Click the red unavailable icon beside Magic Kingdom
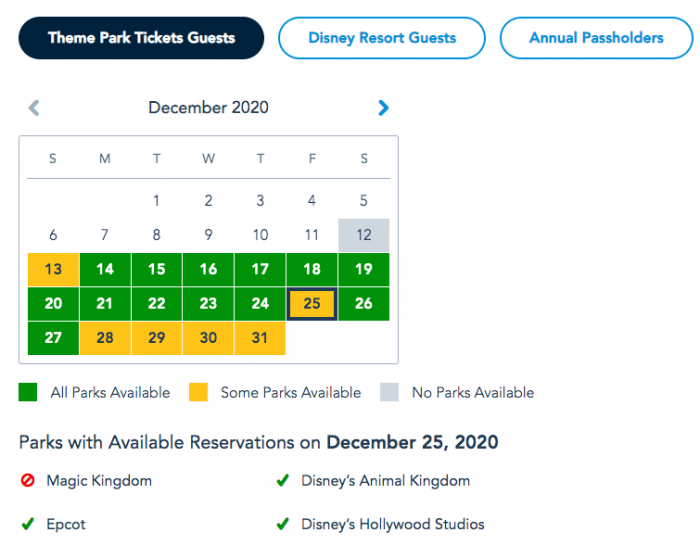 pyautogui.click(x=28, y=480)
